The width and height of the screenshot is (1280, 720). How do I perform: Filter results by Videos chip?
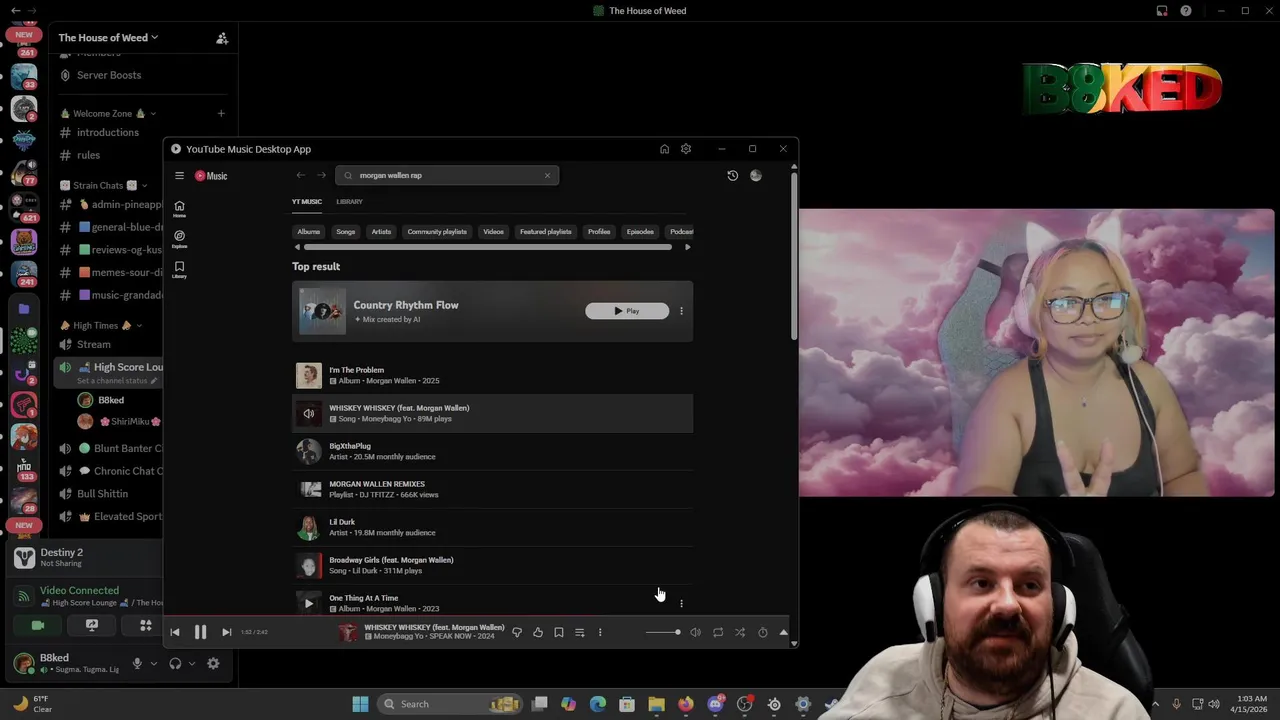point(494,231)
